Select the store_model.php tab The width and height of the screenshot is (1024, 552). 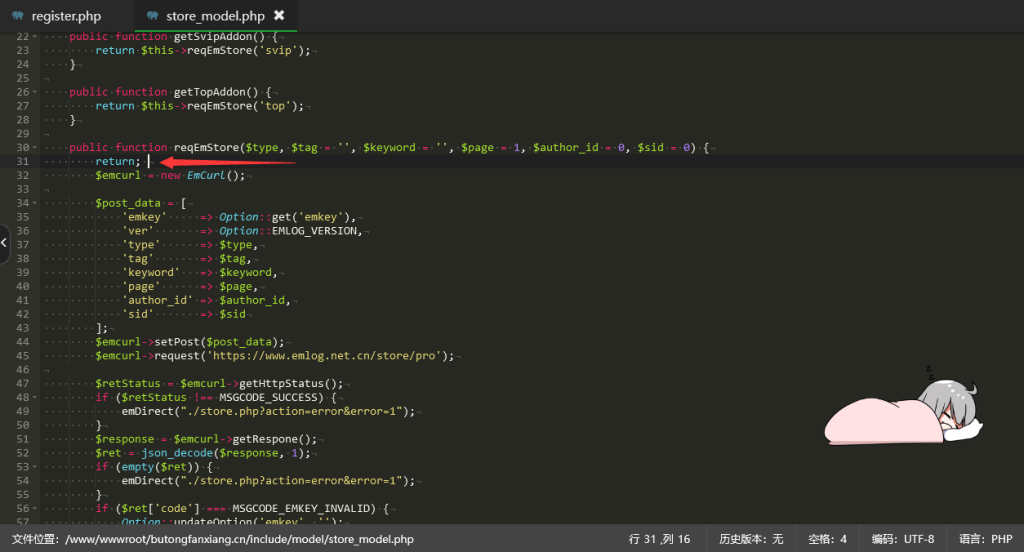[216, 16]
